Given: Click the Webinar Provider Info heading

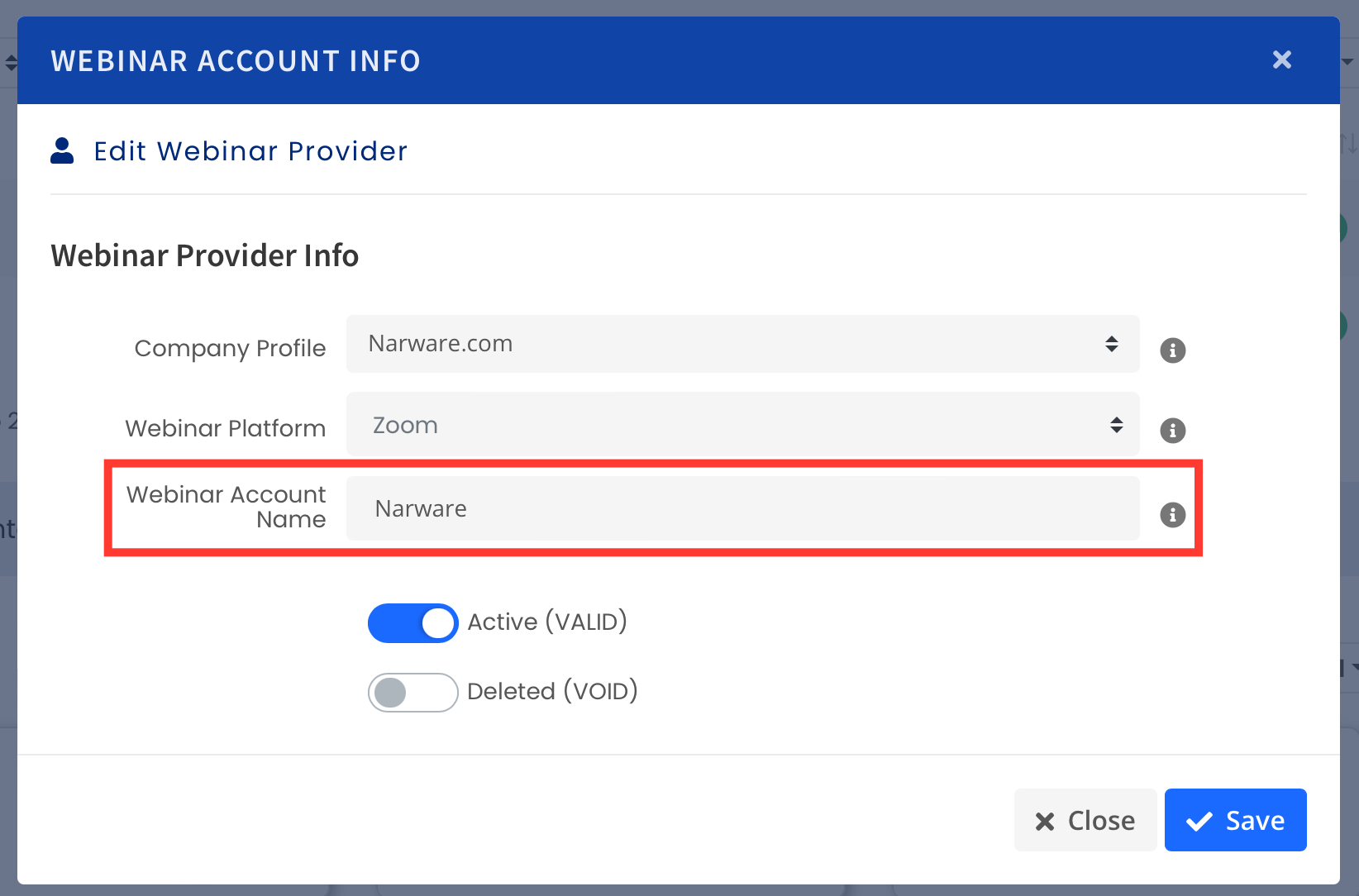Looking at the screenshot, I should point(205,255).
